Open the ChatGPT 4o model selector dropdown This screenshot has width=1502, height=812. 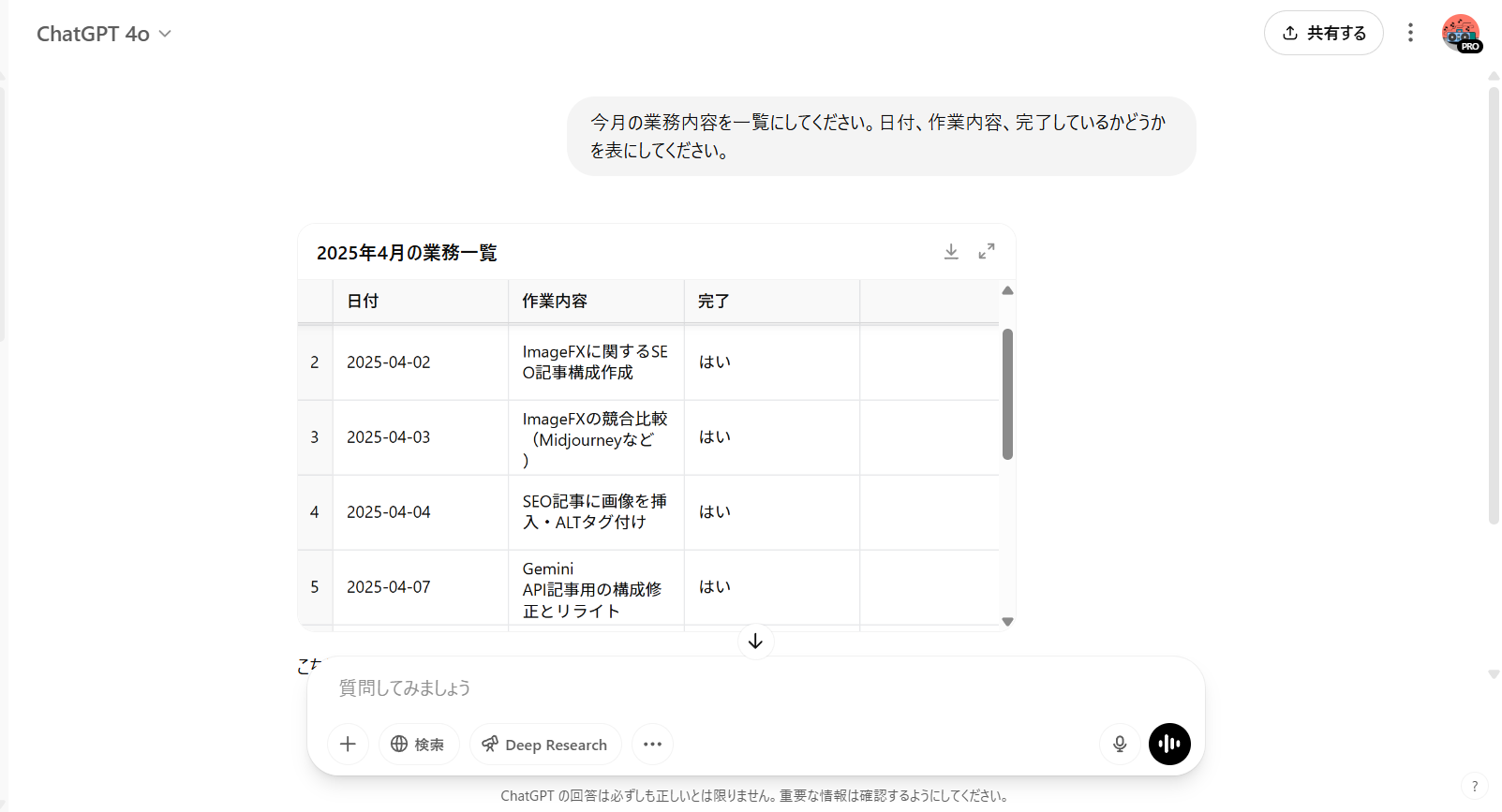point(104,34)
